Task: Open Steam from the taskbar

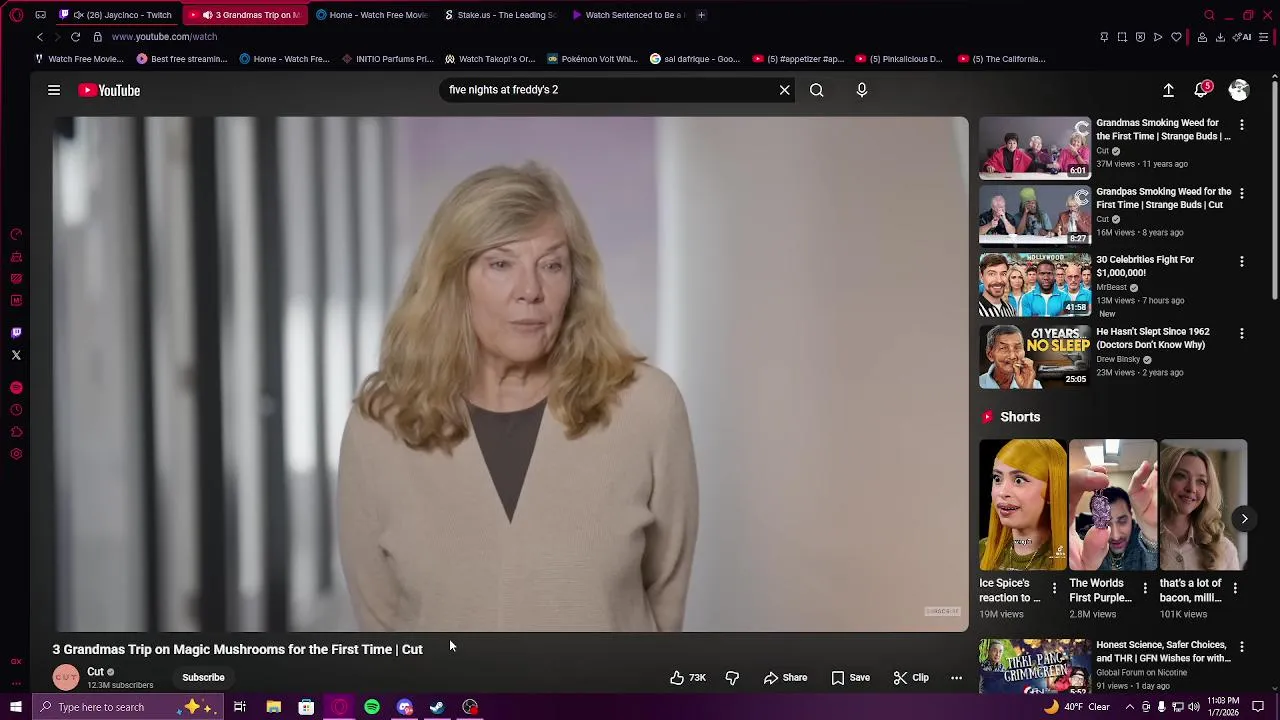Action: (438, 707)
